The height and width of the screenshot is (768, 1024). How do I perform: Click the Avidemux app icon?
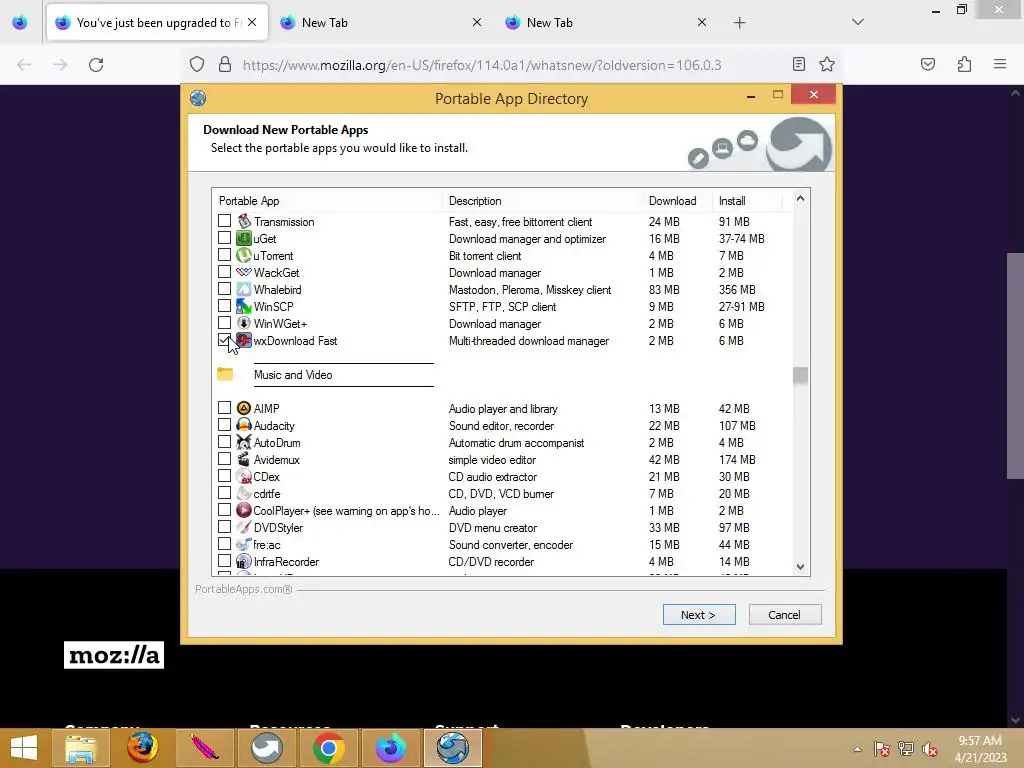tap(244, 459)
